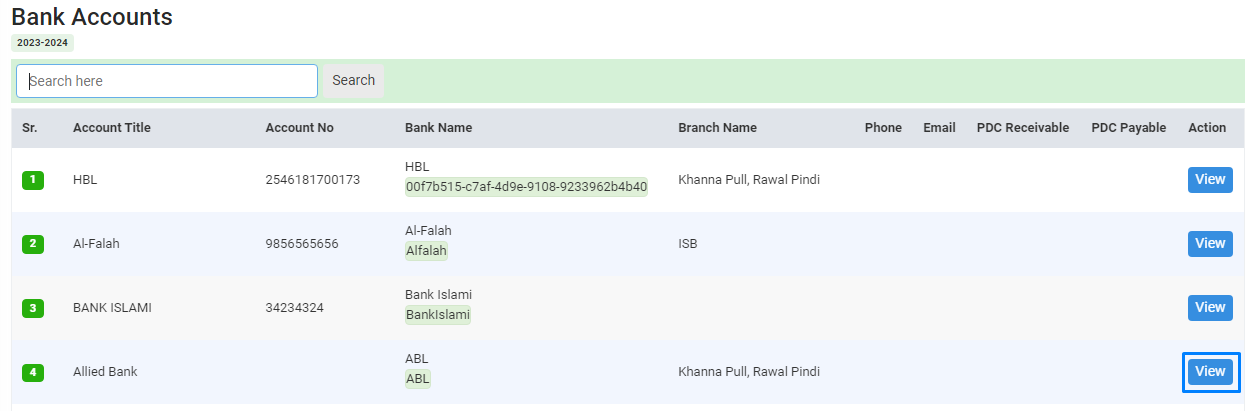Viewport: 1257px width, 411px height.
Task: Click serial number badge 4
Action: pos(32,372)
